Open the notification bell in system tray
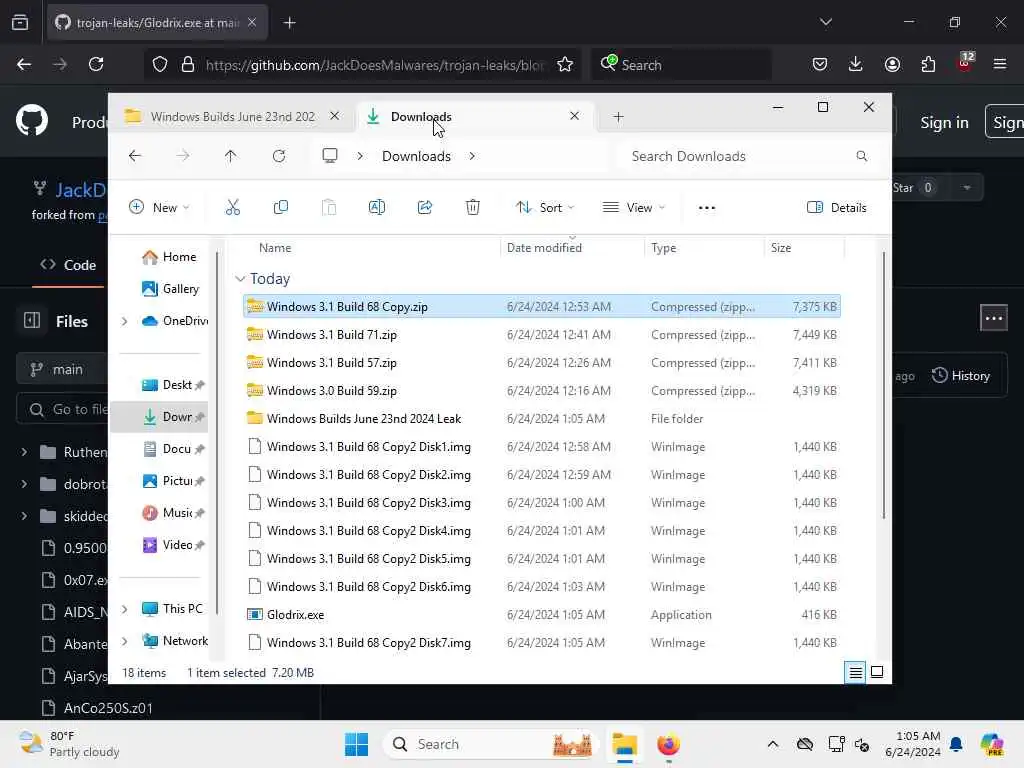The image size is (1024, 768). [956, 744]
